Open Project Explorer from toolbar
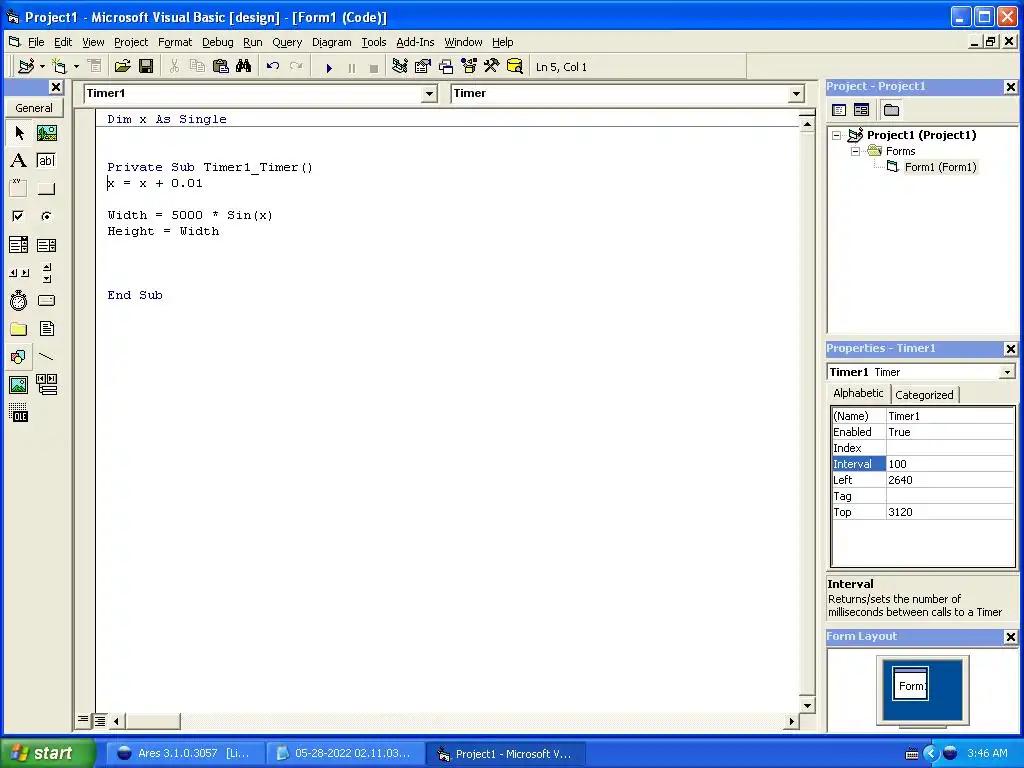The width and height of the screenshot is (1024, 768). [400, 67]
